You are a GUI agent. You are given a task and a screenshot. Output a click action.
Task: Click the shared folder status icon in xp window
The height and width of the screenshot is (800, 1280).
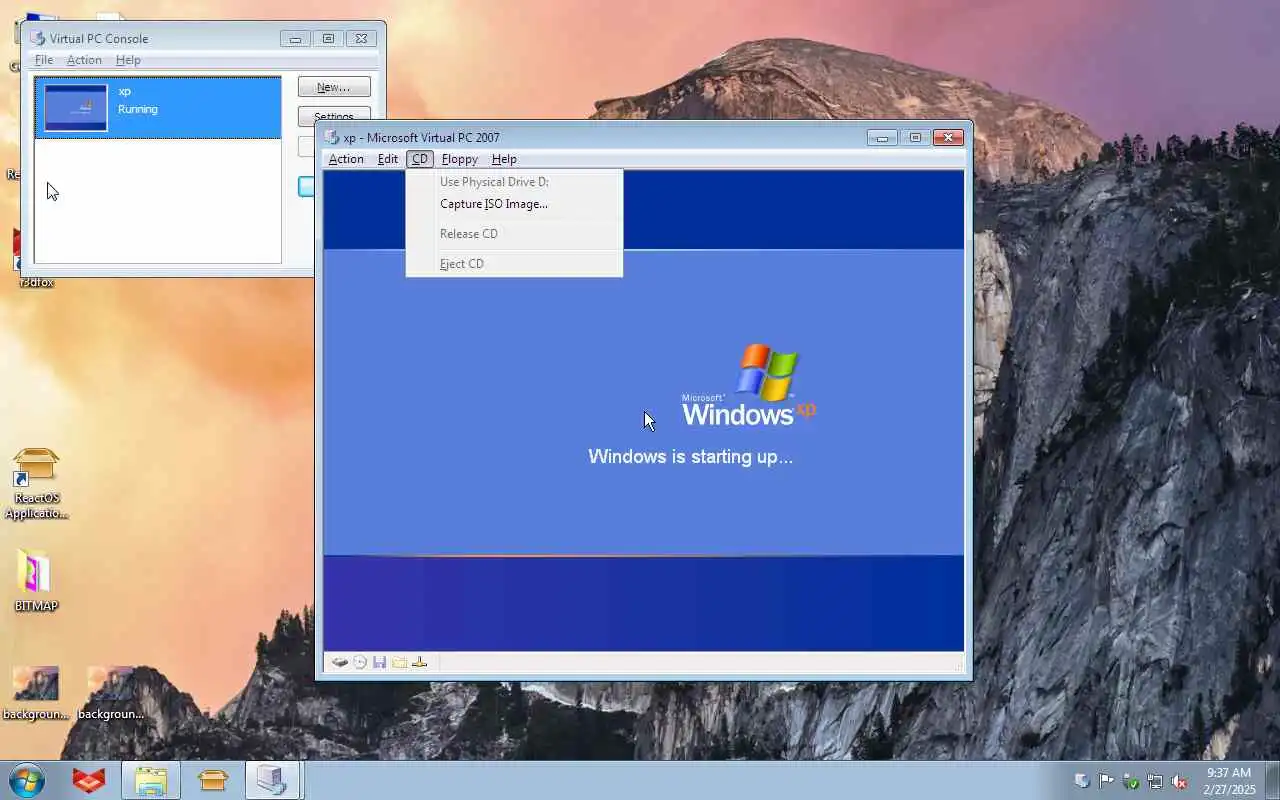point(400,662)
